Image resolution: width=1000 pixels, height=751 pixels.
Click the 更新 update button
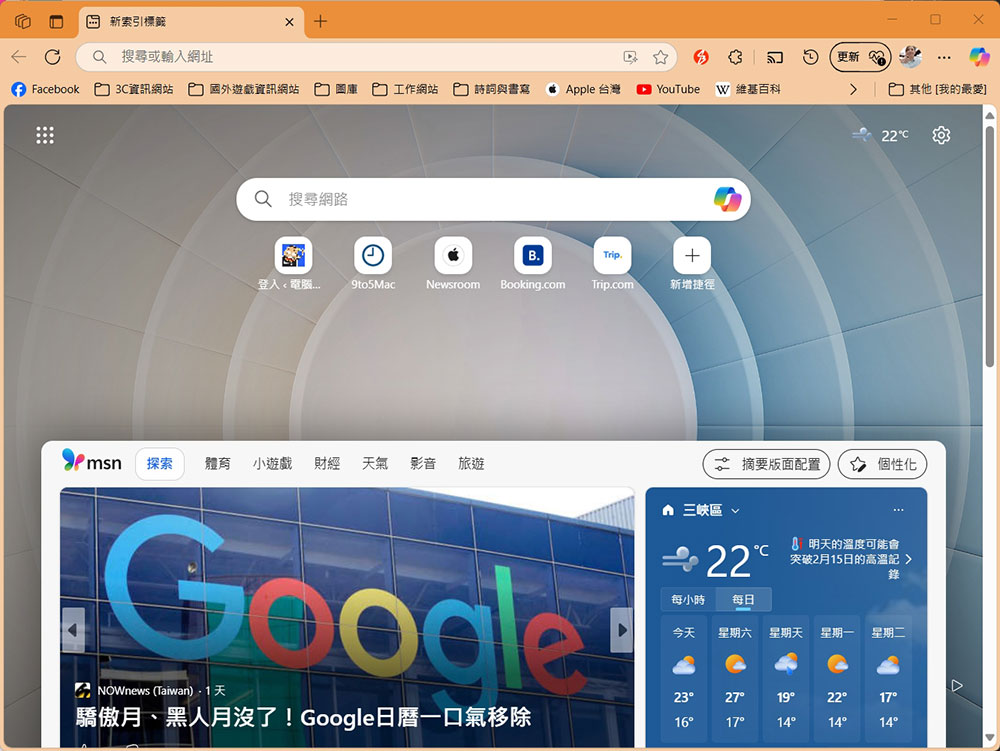(860, 57)
